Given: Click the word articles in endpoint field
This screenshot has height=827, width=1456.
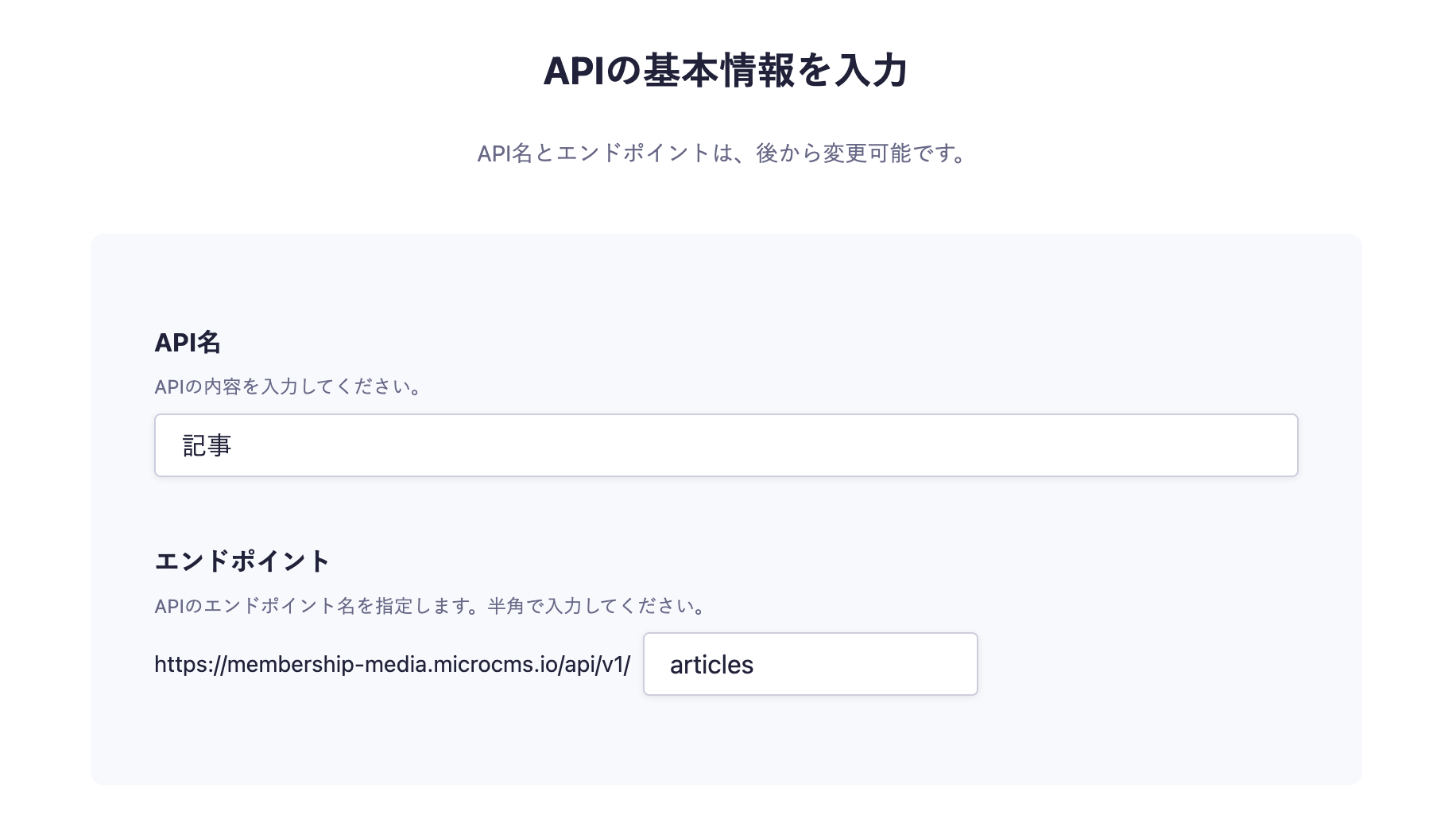Looking at the screenshot, I should pyautogui.click(x=711, y=665).
